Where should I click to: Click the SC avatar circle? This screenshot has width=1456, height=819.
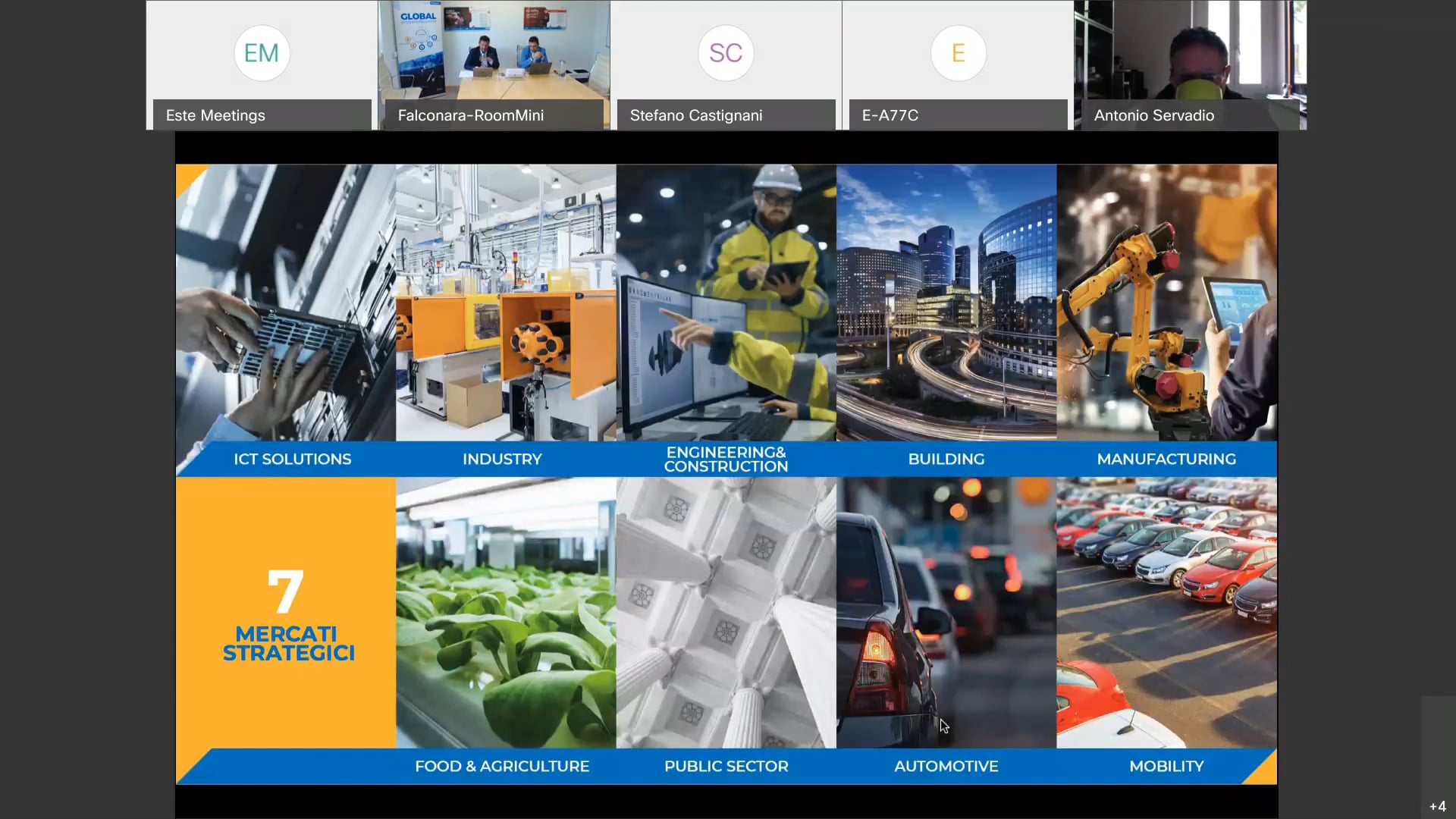tap(726, 53)
